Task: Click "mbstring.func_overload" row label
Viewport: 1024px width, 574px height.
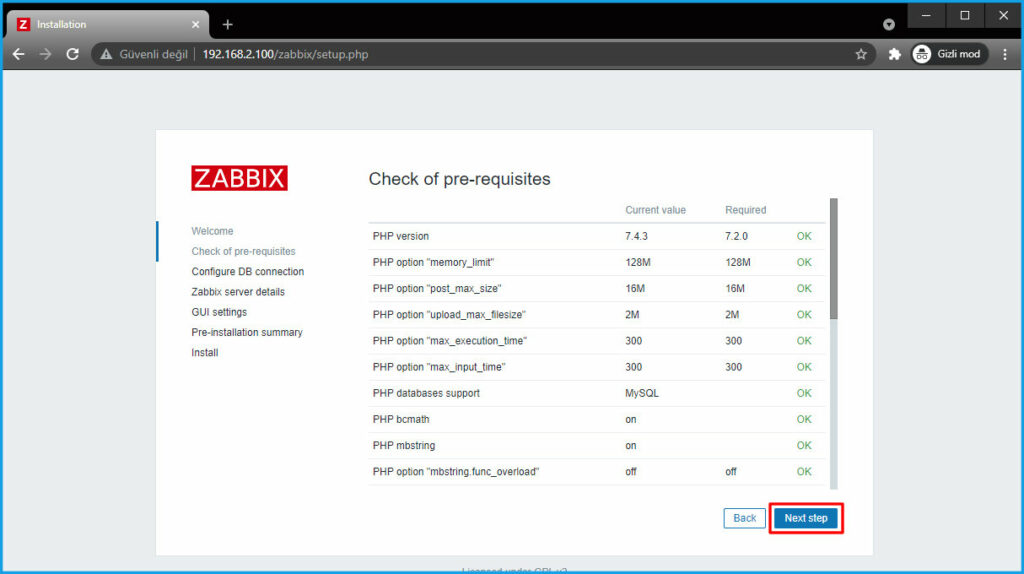Action: coord(456,471)
